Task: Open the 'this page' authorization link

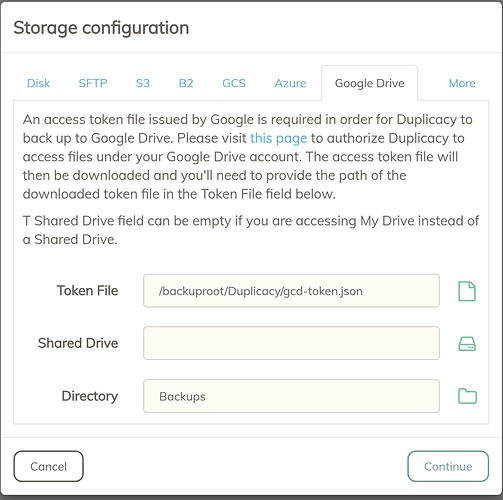Action: (x=279, y=138)
